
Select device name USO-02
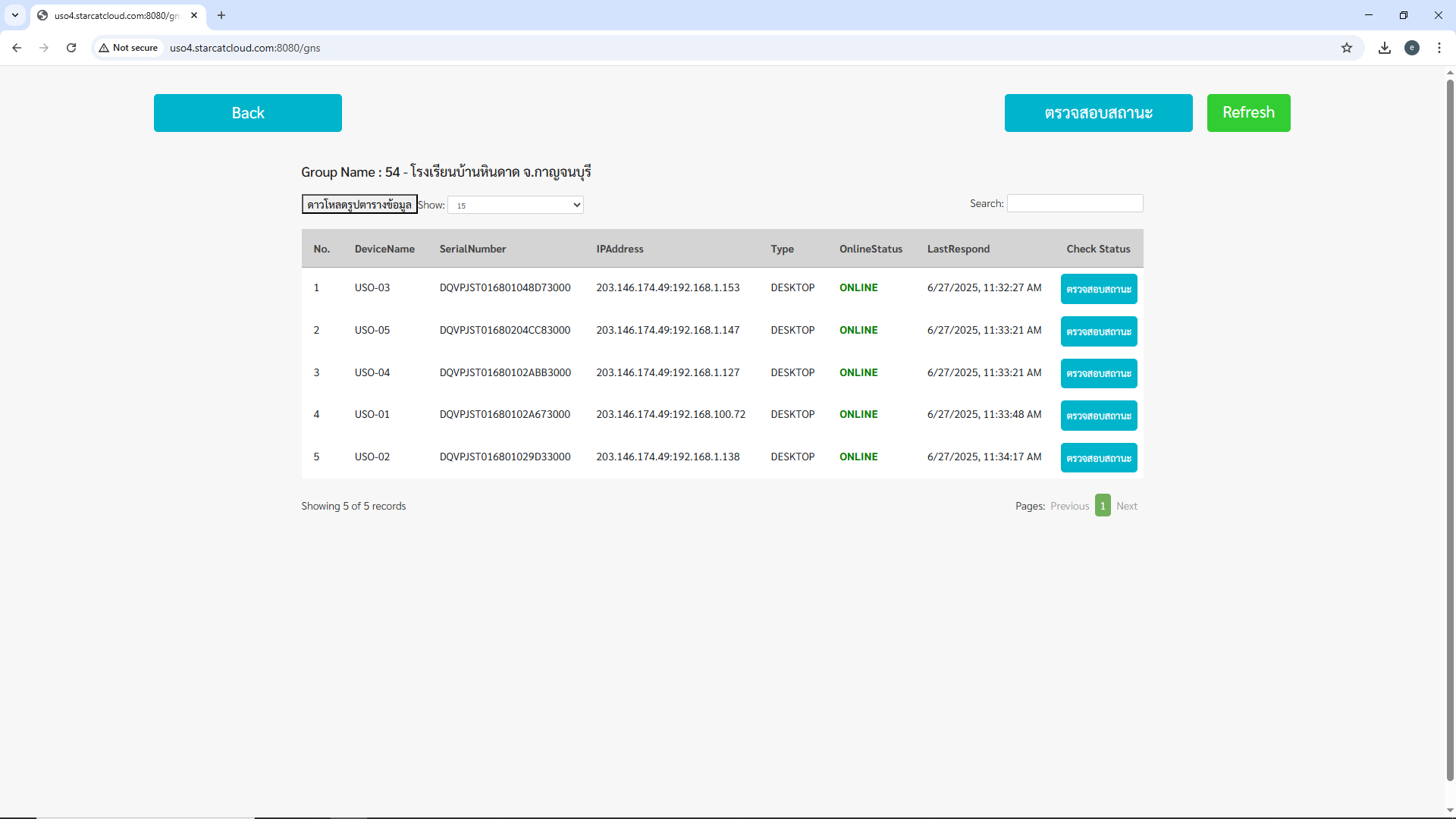coord(372,457)
